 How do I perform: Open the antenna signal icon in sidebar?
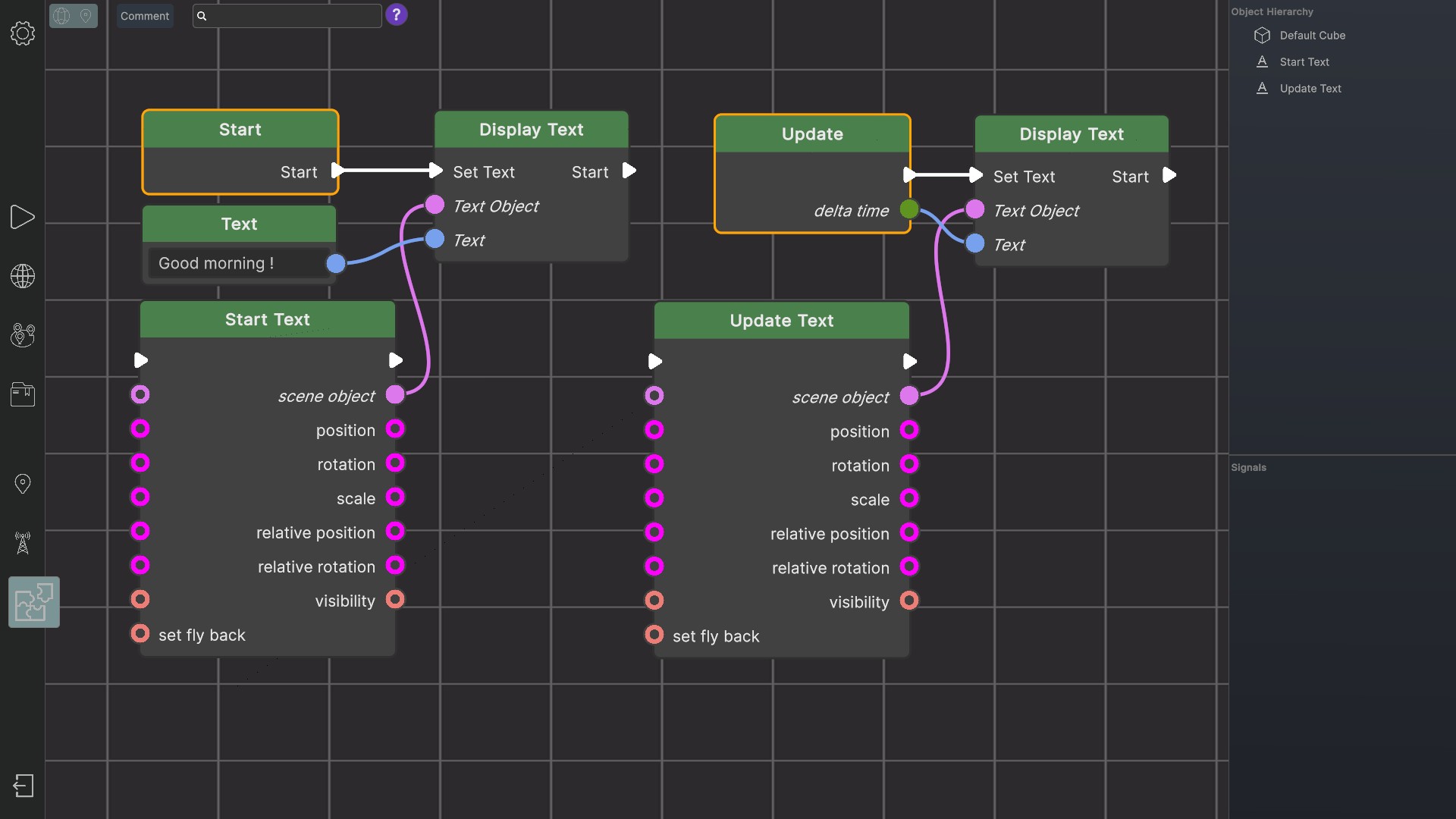(23, 543)
